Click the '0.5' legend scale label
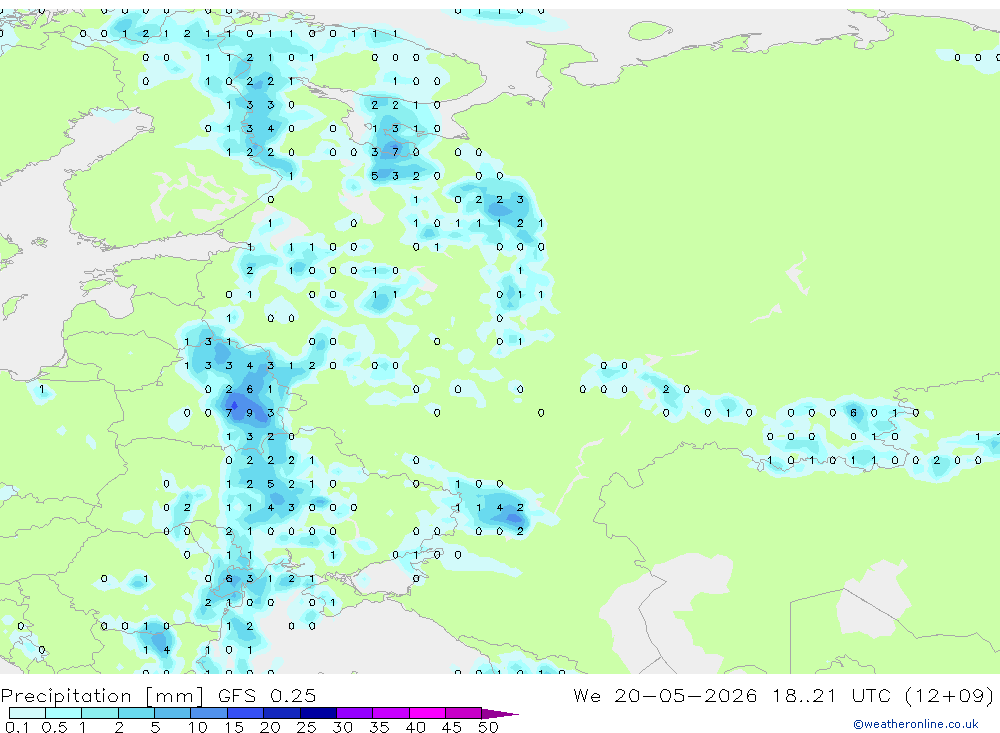This screenshot has width=1000, height=733. point(54,727)
